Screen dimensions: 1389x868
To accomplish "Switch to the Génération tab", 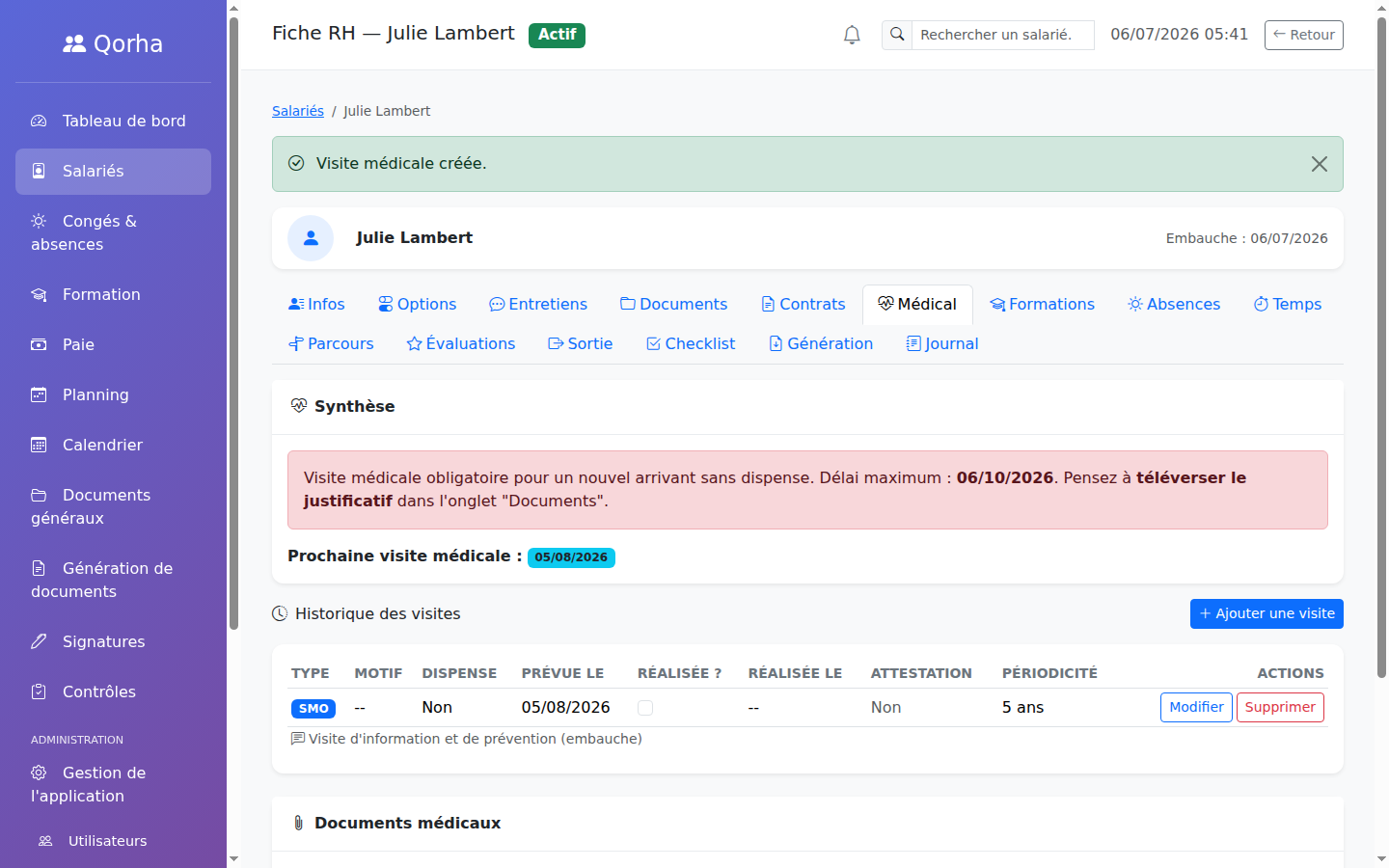I will 821,343.
